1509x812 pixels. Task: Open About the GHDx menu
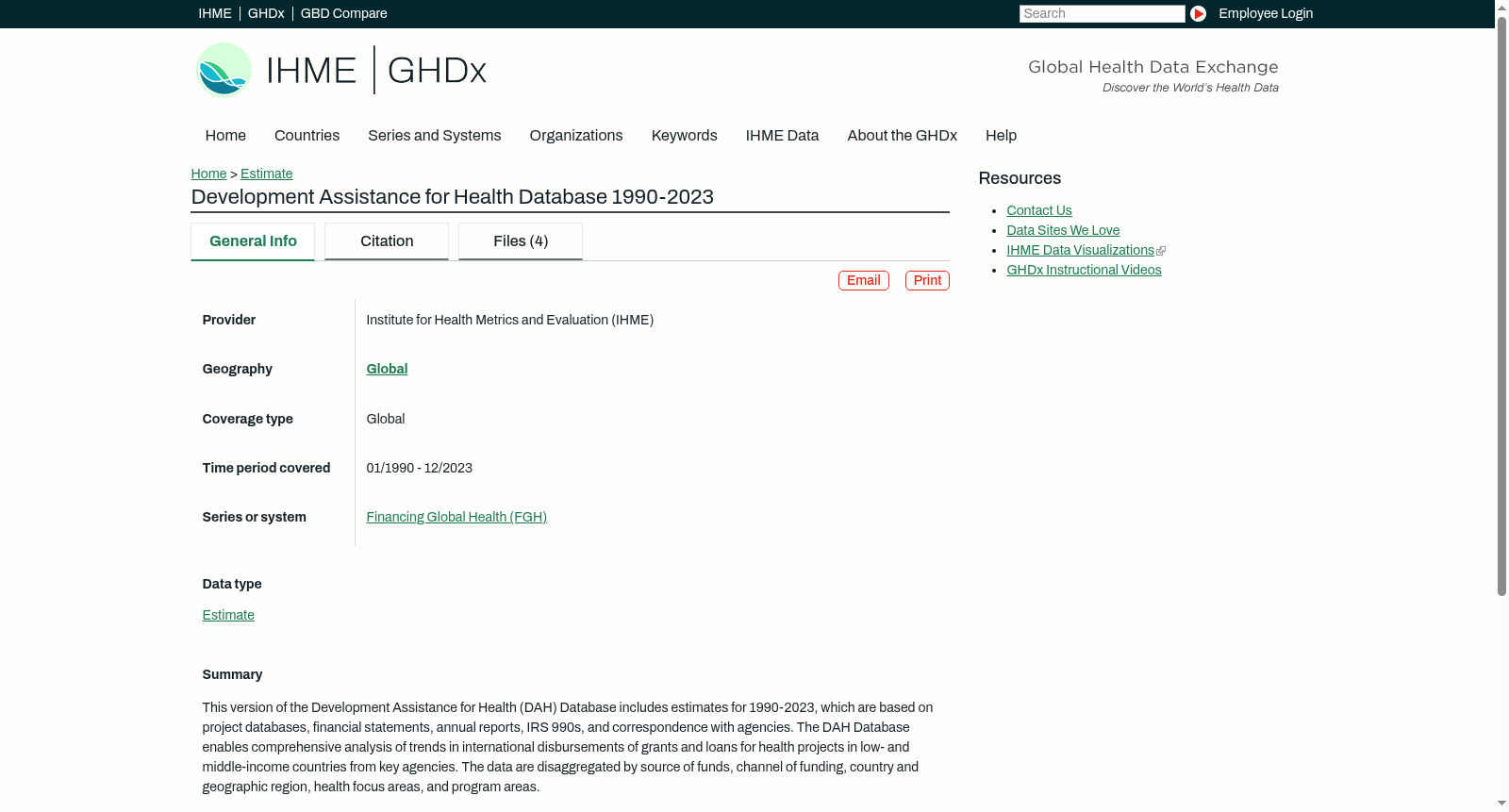tap(903, 136)
